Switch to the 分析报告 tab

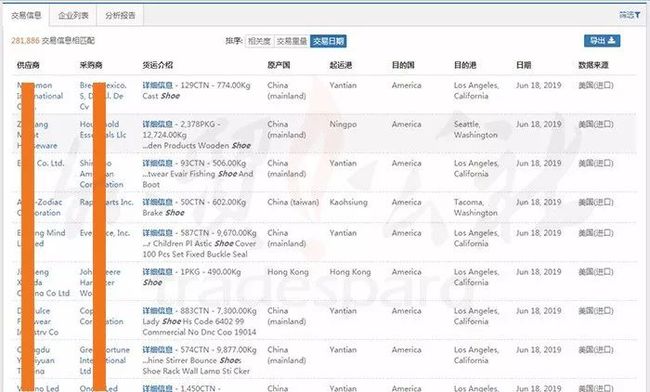pos(120,16)
